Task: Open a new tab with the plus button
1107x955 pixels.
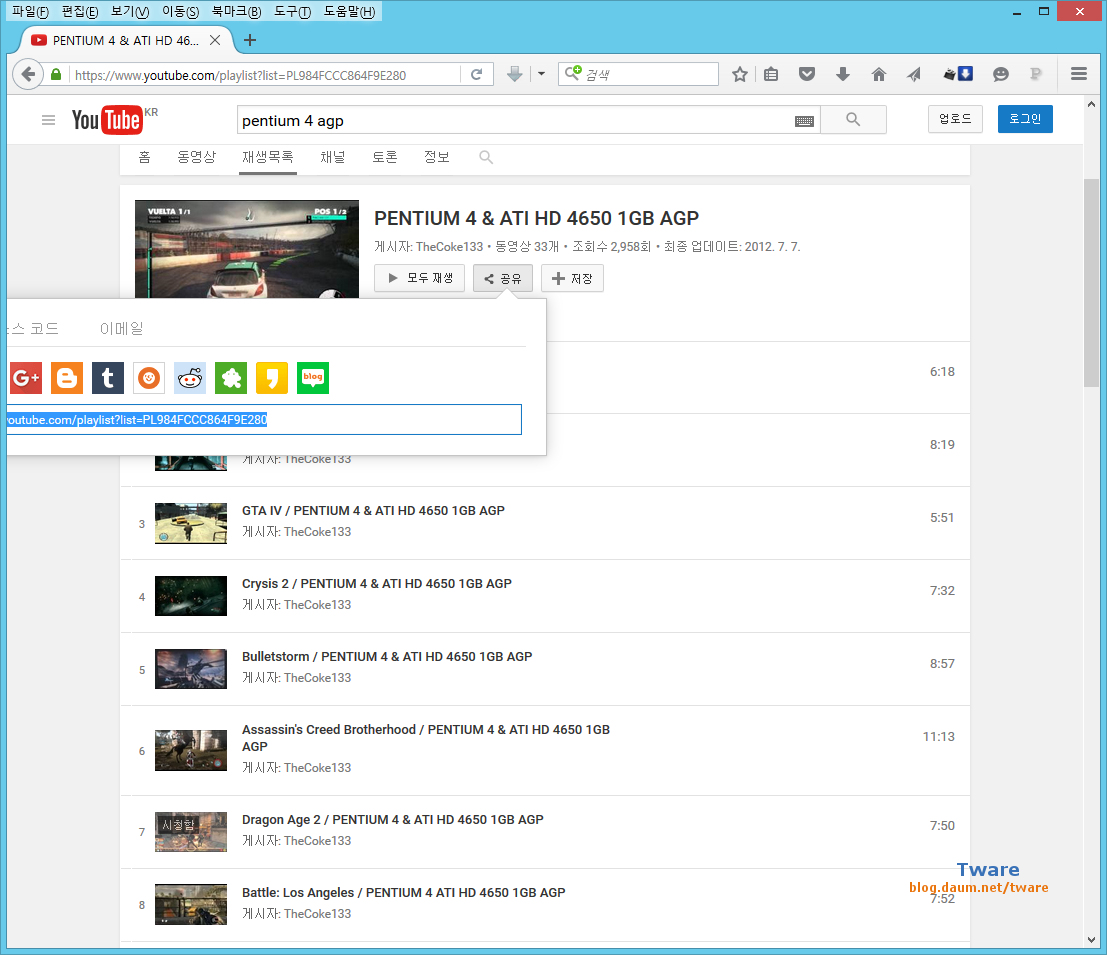Action: [x=249, y=40]
